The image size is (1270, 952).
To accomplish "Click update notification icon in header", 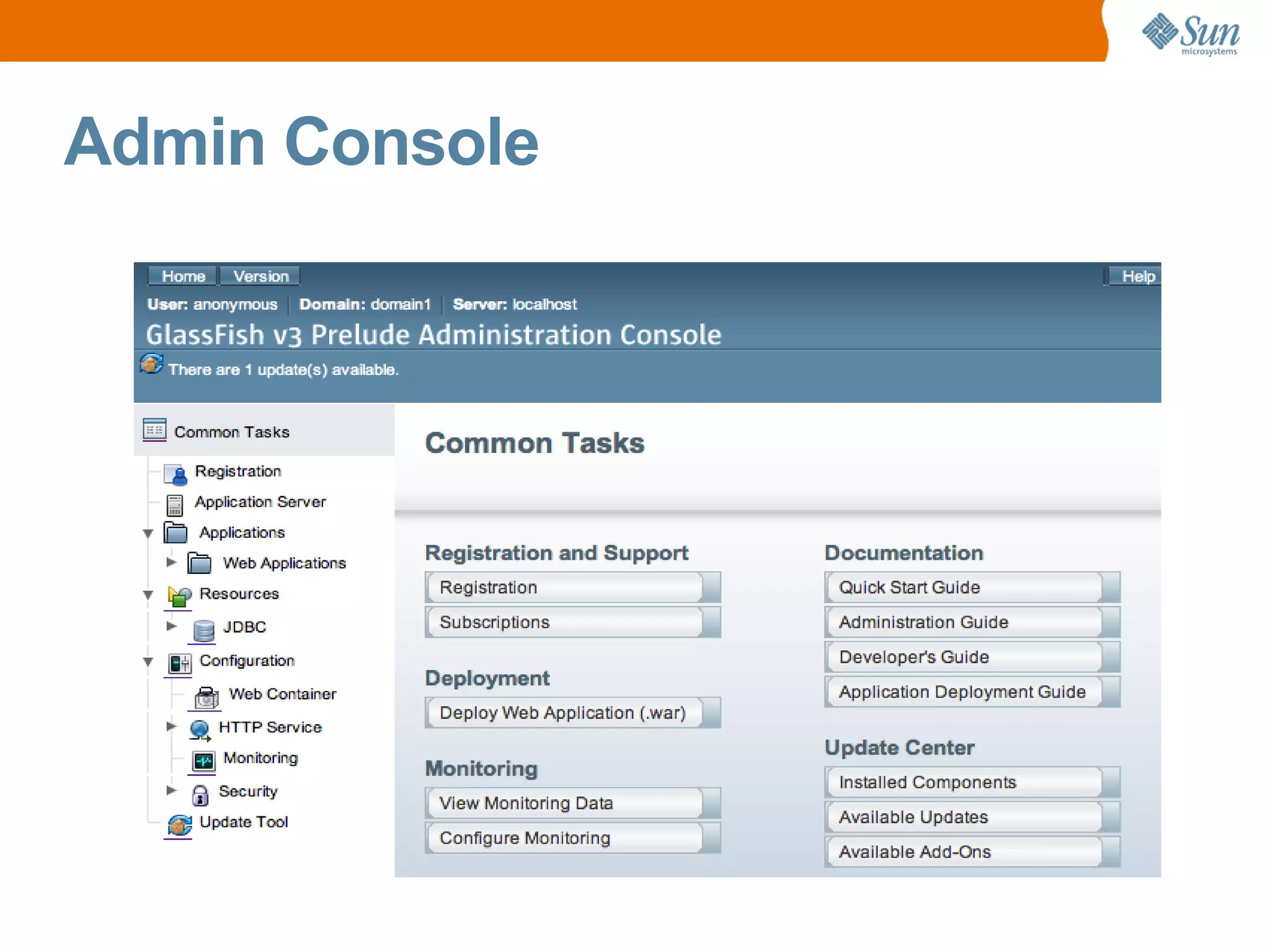I will pos(151,364).
